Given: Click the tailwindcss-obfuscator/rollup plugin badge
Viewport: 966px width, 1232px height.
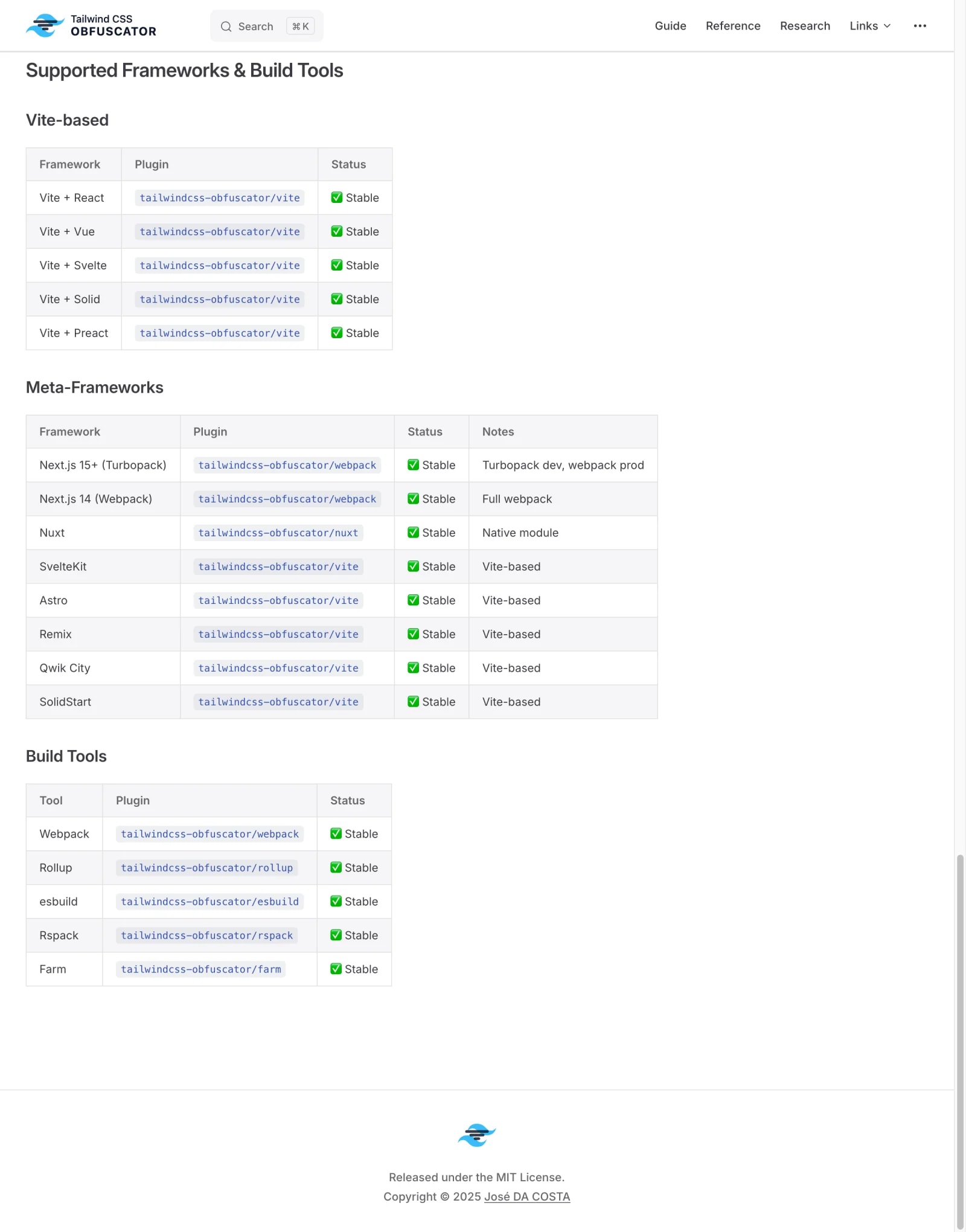Looking at the screenshot, I should (207, 868).
